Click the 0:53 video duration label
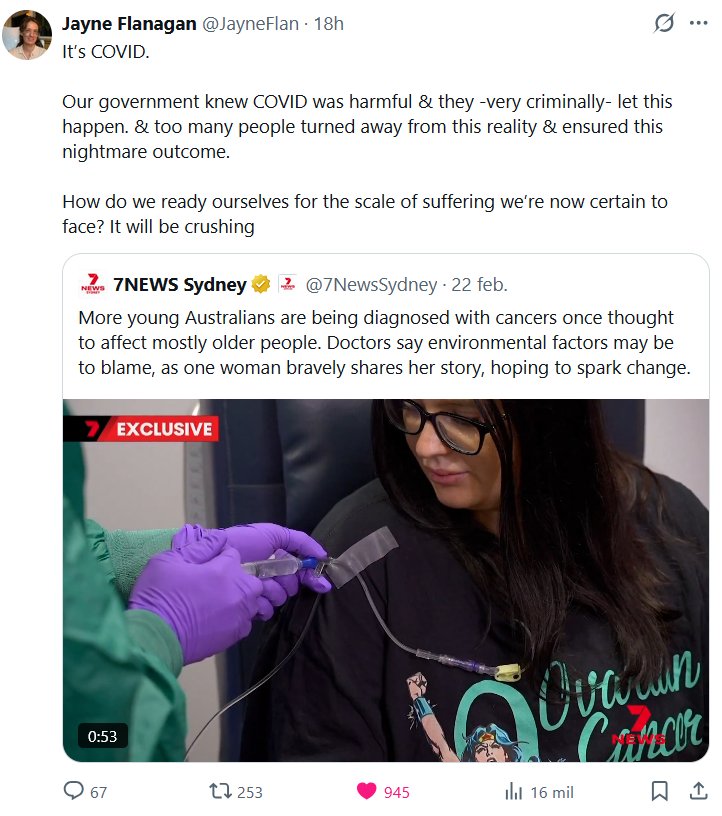Screen dimensions: 722x816 [103, 736]
